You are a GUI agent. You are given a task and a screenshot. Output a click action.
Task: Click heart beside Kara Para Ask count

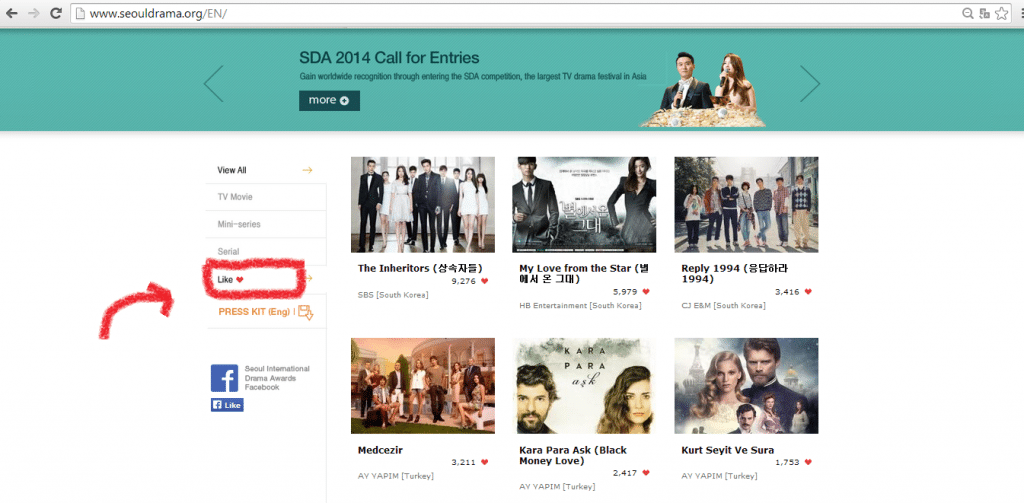[x=646, y=473]
